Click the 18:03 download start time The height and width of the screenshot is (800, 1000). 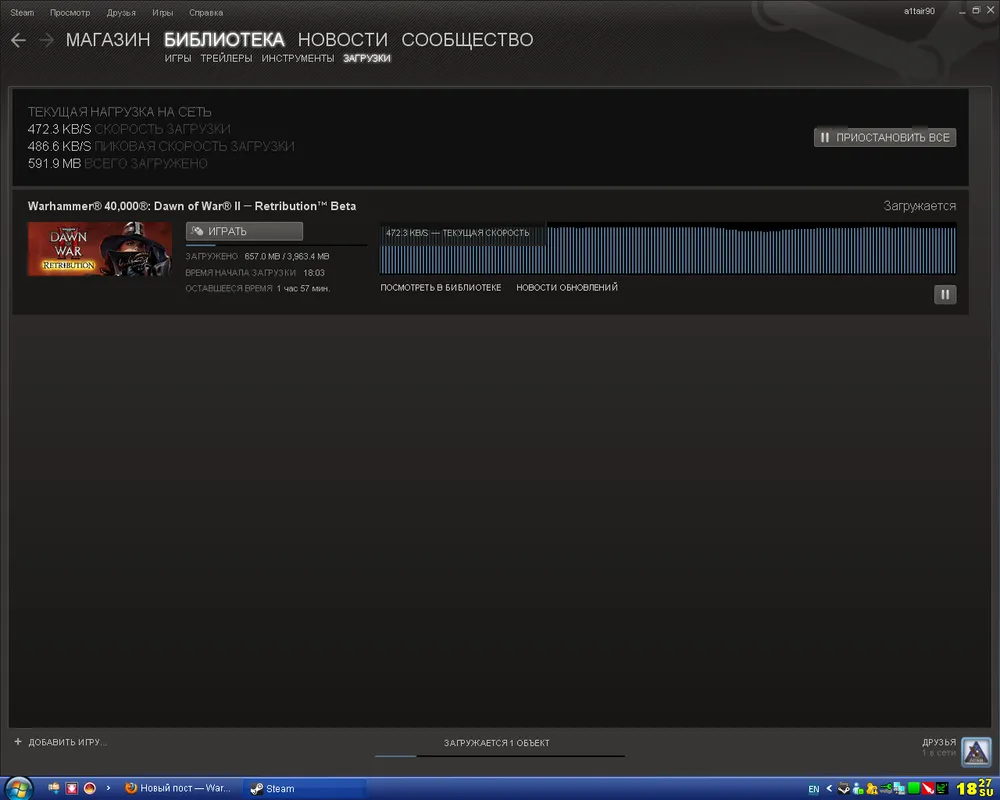(x=314, y=272)
